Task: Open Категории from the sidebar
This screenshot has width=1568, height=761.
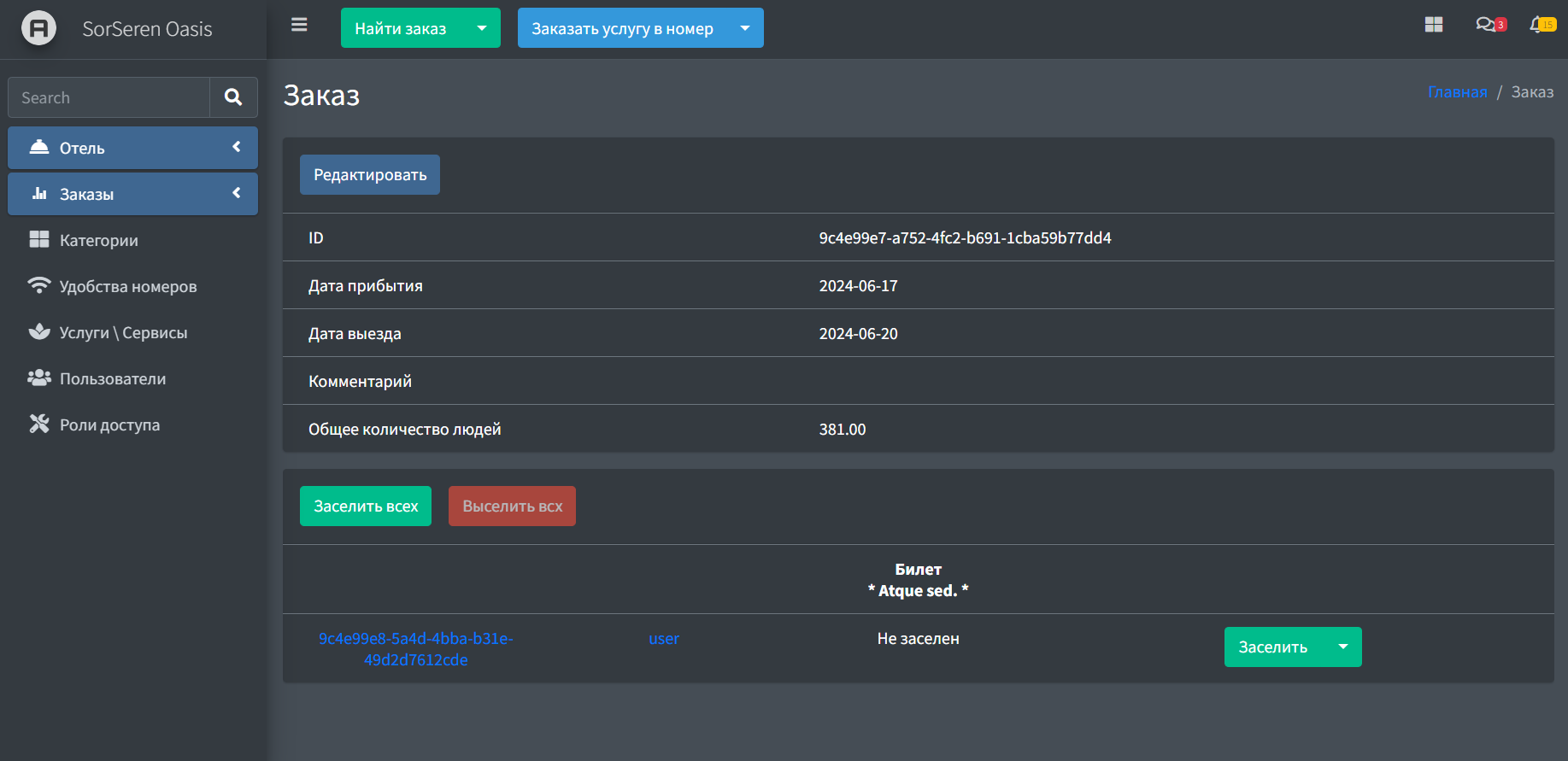Action: pyautogui.click(x=98, y=240)
